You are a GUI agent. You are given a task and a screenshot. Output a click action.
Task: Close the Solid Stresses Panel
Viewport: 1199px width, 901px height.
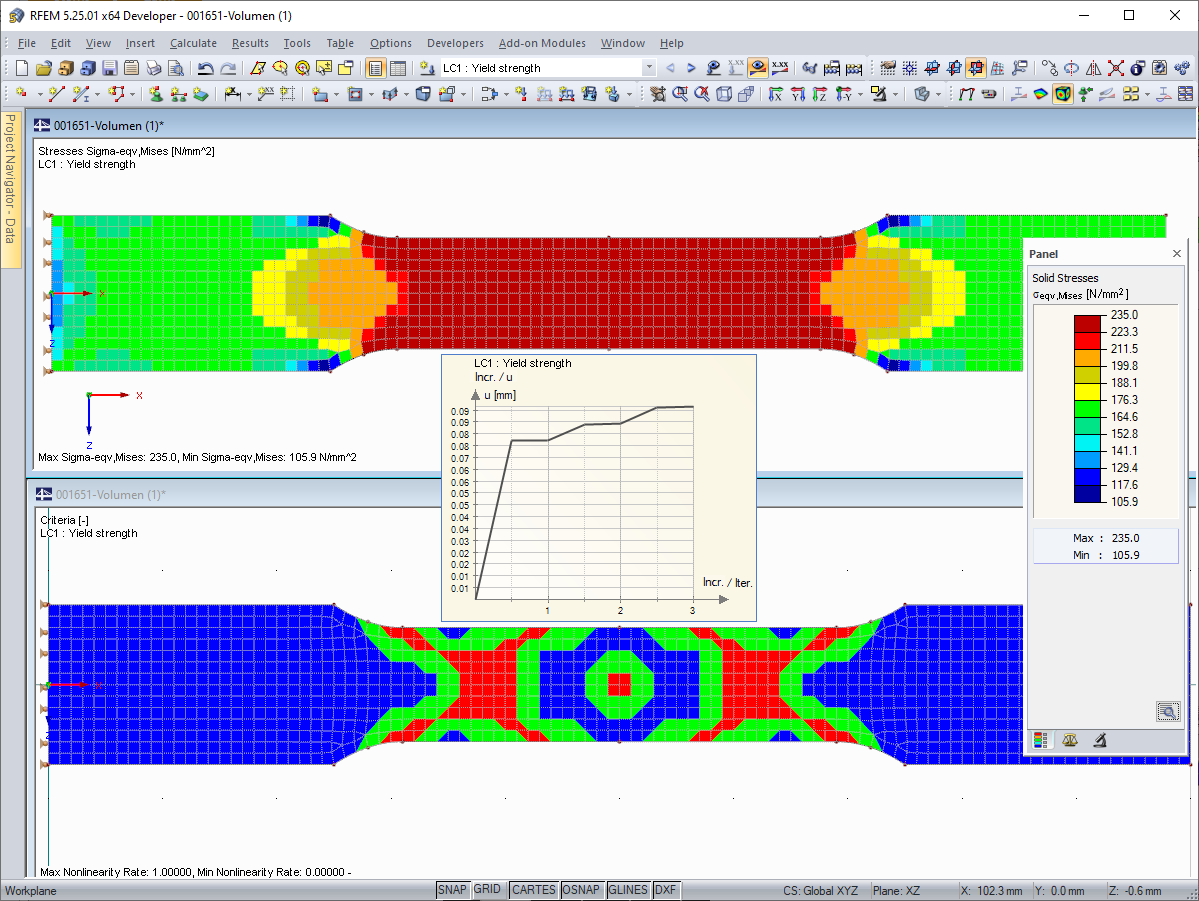coord(1176,253)
